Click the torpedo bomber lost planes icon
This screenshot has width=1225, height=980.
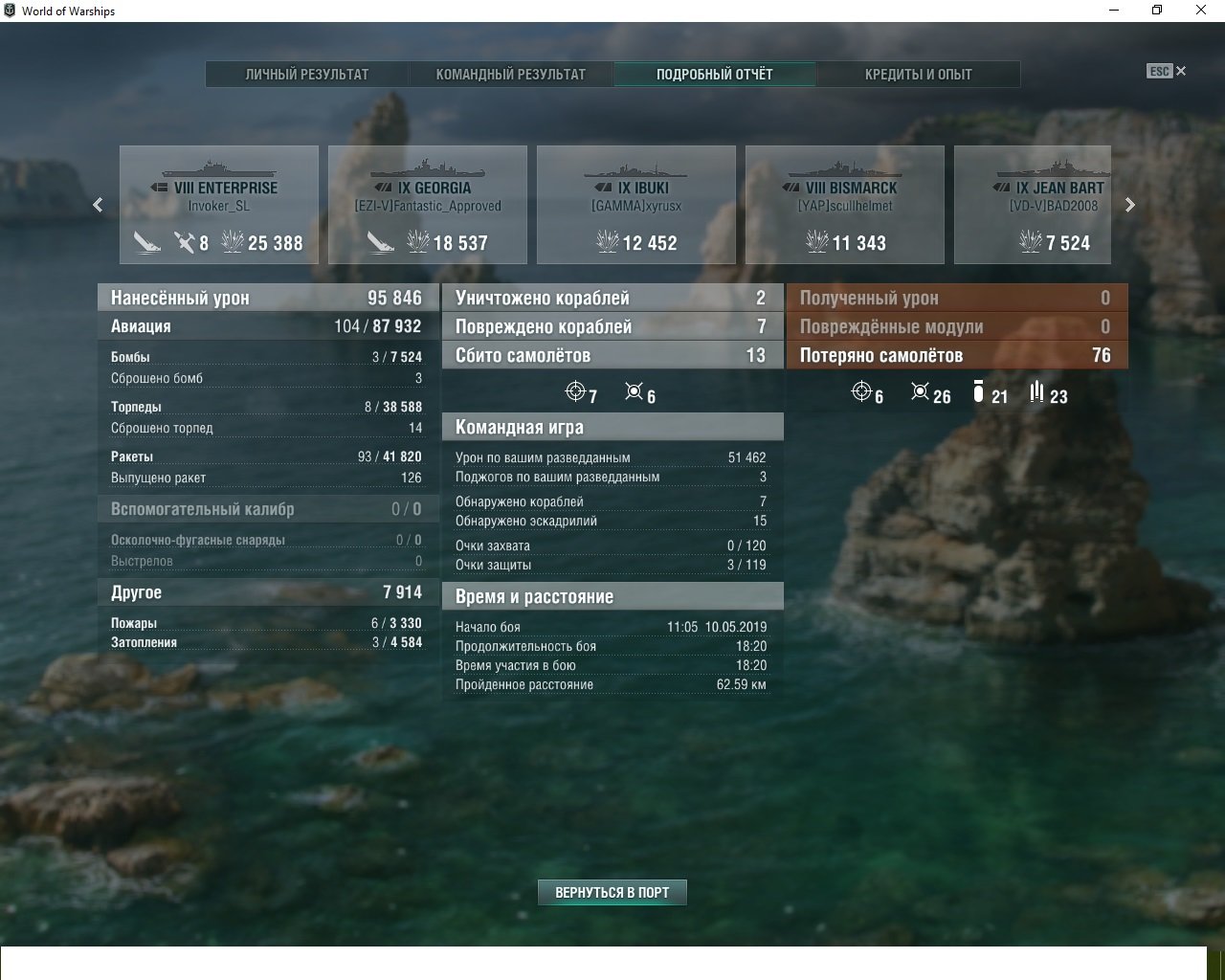(978, 392)
